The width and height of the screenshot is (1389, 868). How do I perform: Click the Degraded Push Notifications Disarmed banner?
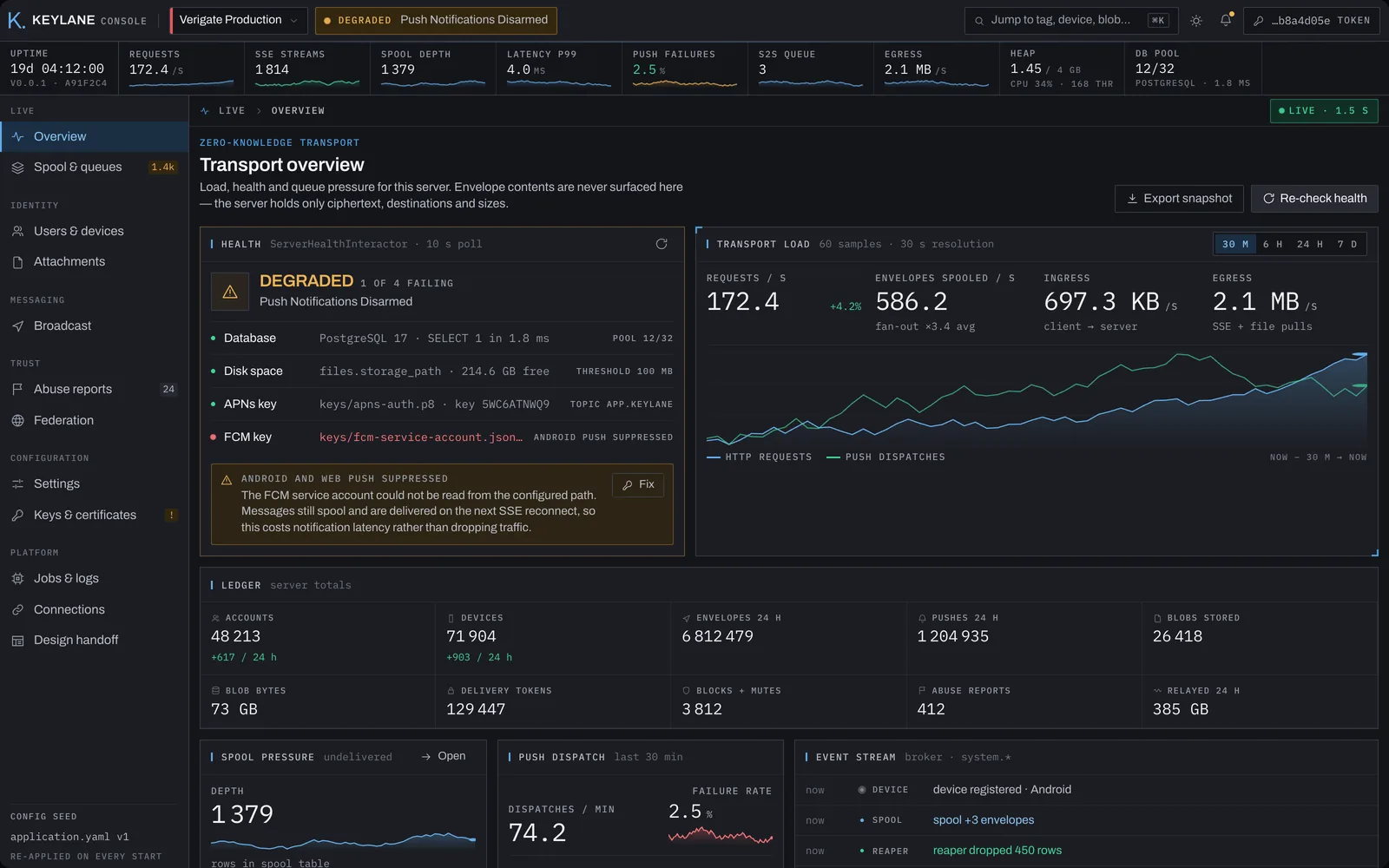436,20
